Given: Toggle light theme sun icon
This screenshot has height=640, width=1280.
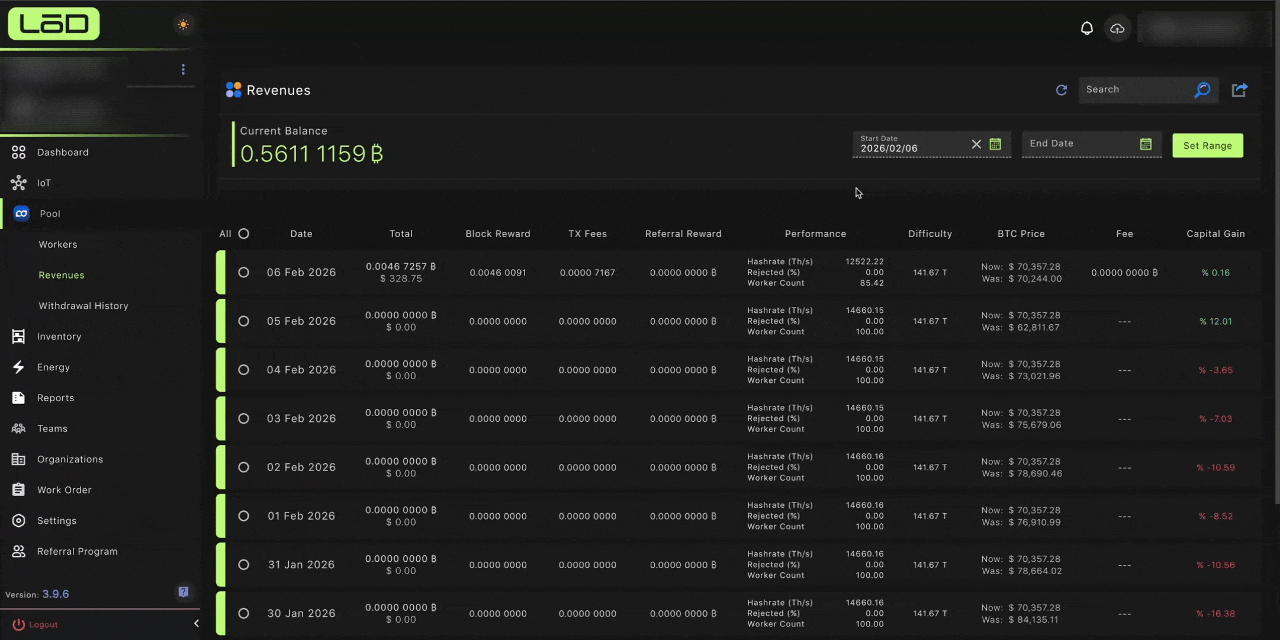Looking at the screenshot, I should (x=182, y=24).
